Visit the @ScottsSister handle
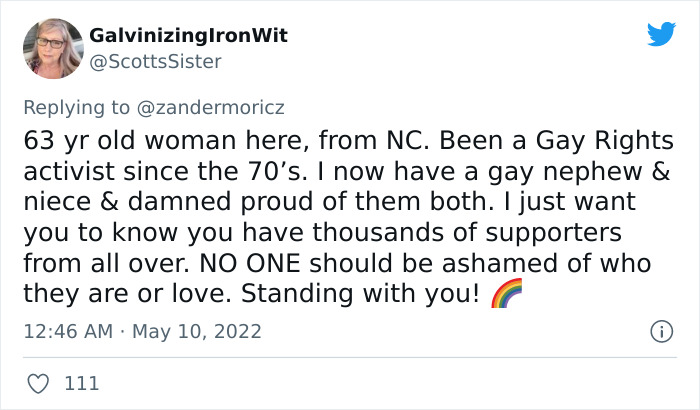 coord(155,61)
